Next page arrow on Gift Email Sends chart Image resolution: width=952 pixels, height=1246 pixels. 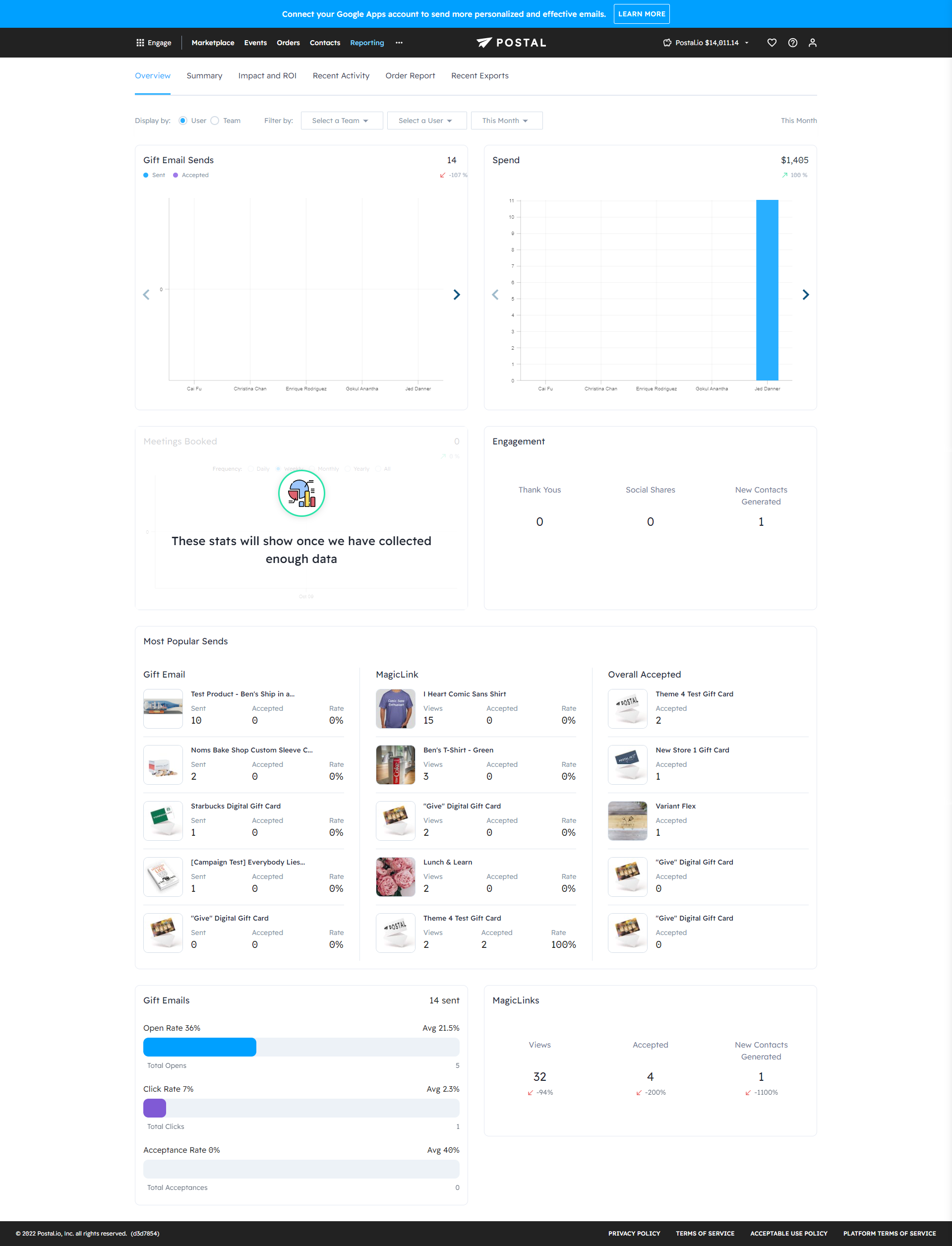(456, 295)
